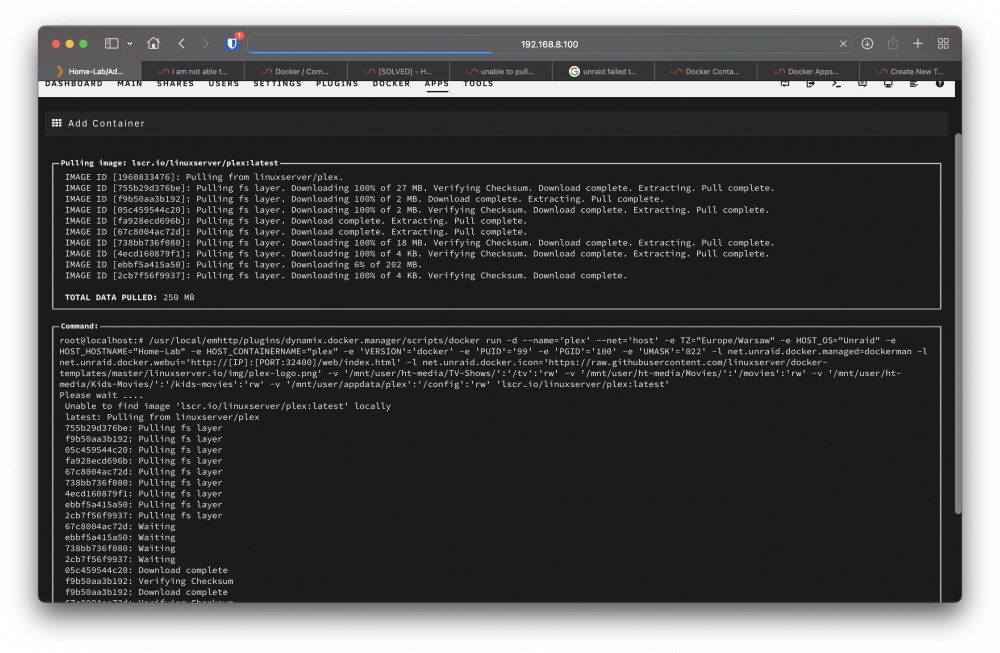
Task: Click "ebbf5a415a50: Waiting" line
Action: [120, 538]
